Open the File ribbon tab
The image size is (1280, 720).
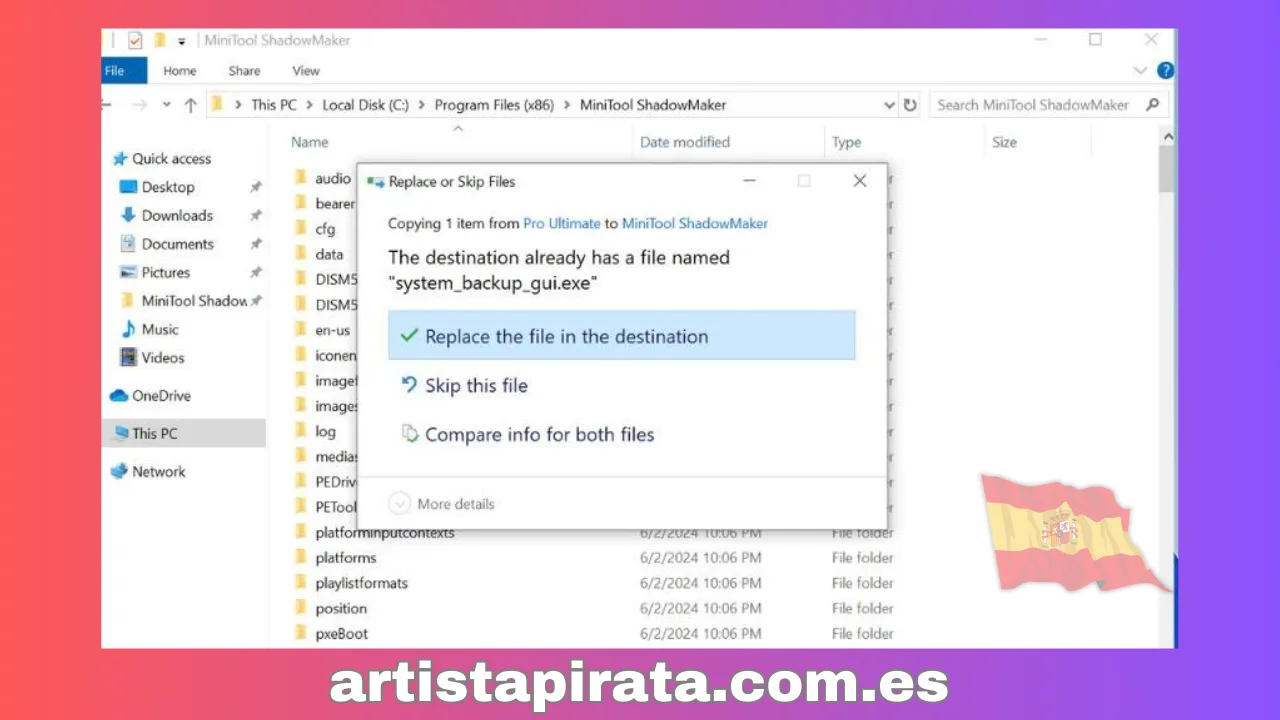coord(115,71)
